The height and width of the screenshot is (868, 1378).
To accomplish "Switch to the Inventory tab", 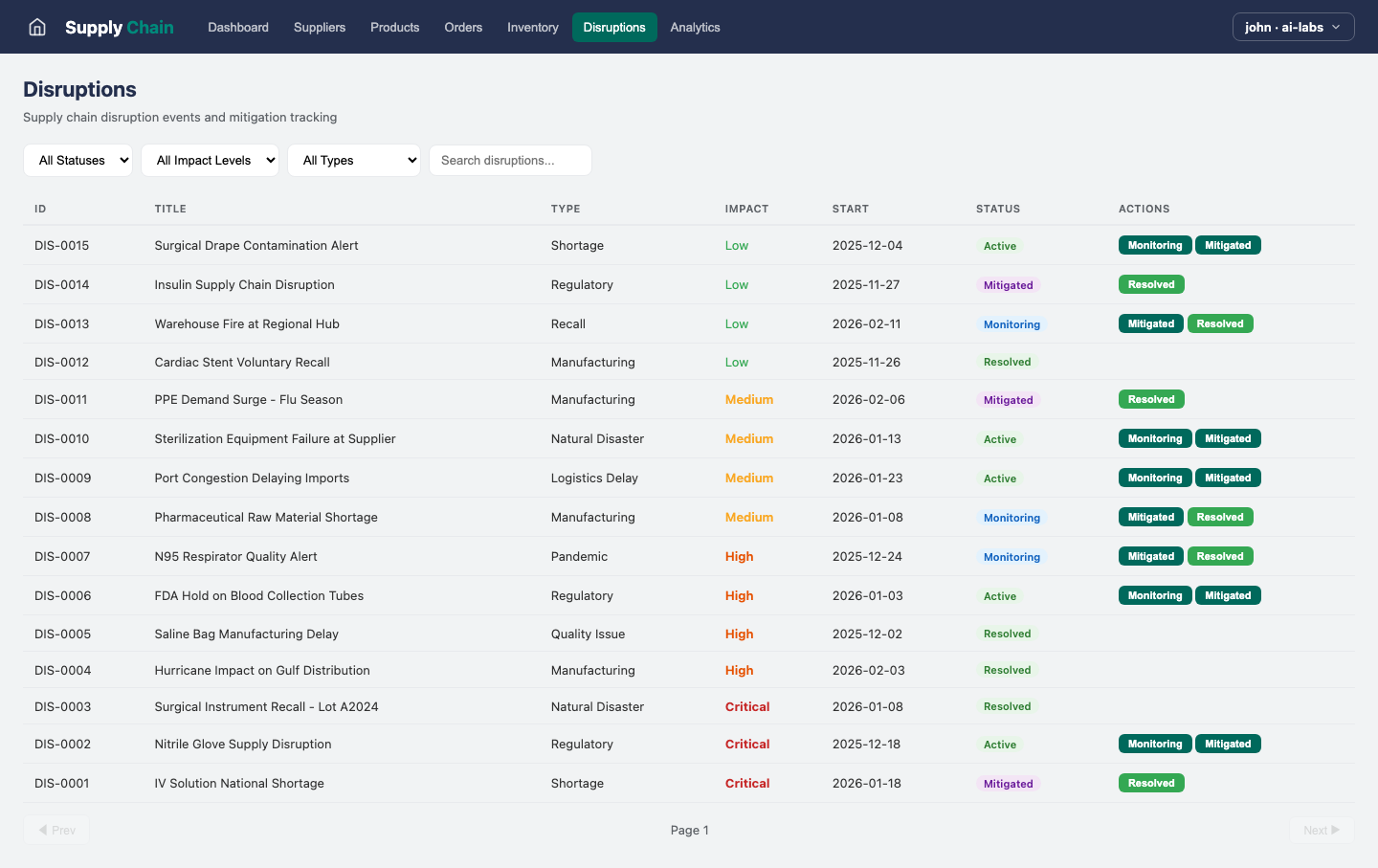I will [x=532, y=28].
